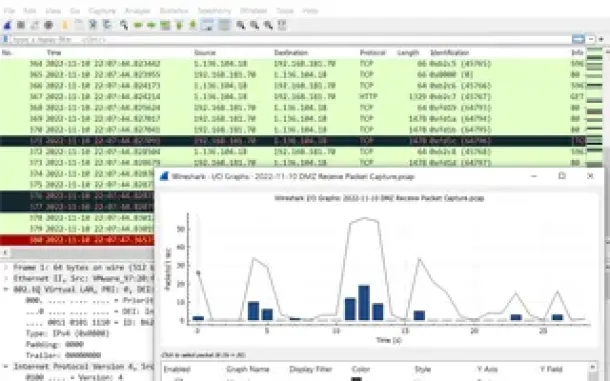Toggle packet list colorization
Viewport: 610px width, 381px height.
(224, 25)
